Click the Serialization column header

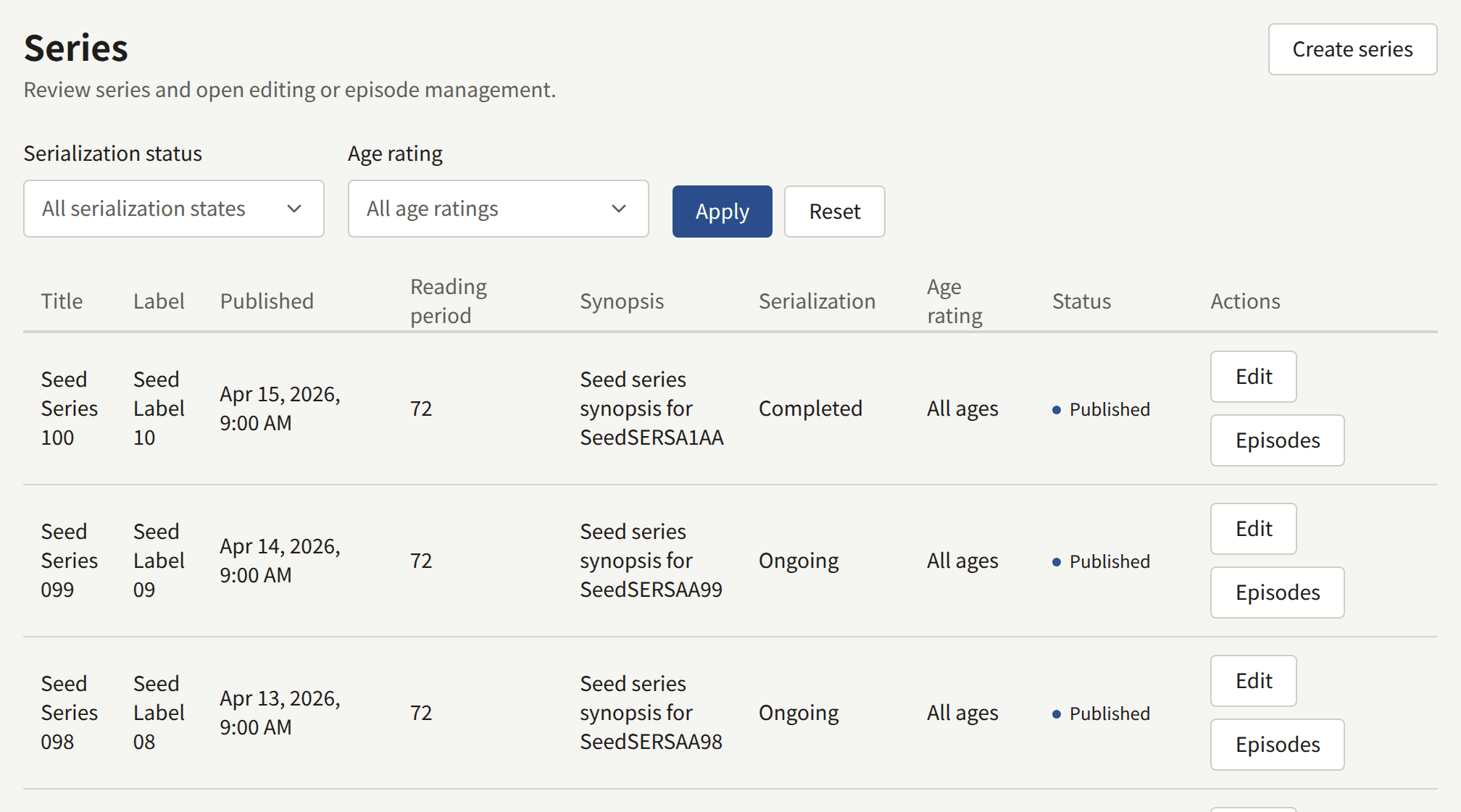pyautogui.click(x=817, y=301)
